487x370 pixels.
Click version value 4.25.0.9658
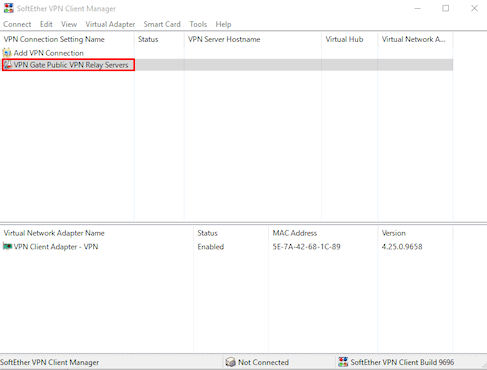(x=402, y=247)
